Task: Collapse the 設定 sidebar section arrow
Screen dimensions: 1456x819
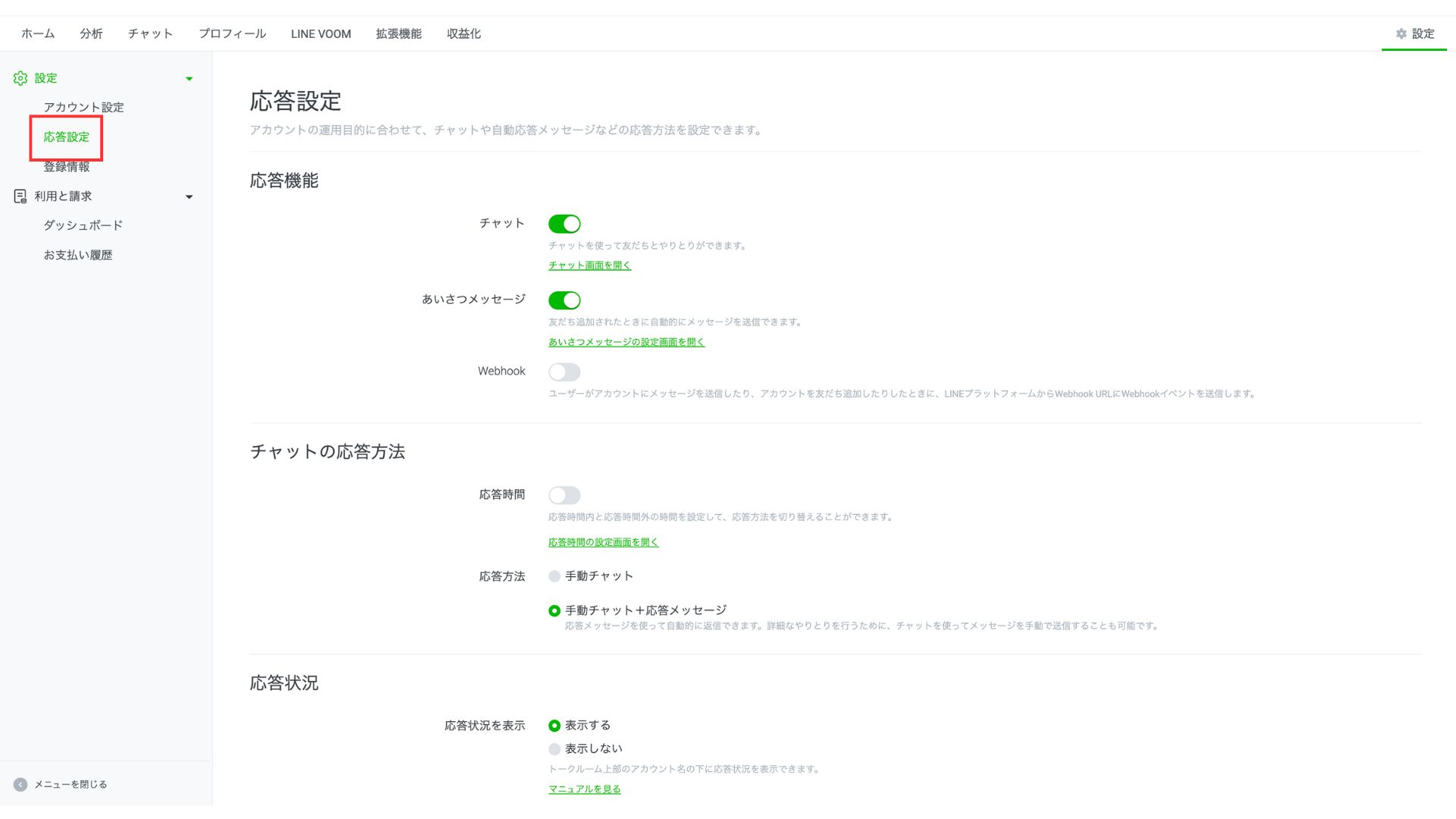Action: 189,79
